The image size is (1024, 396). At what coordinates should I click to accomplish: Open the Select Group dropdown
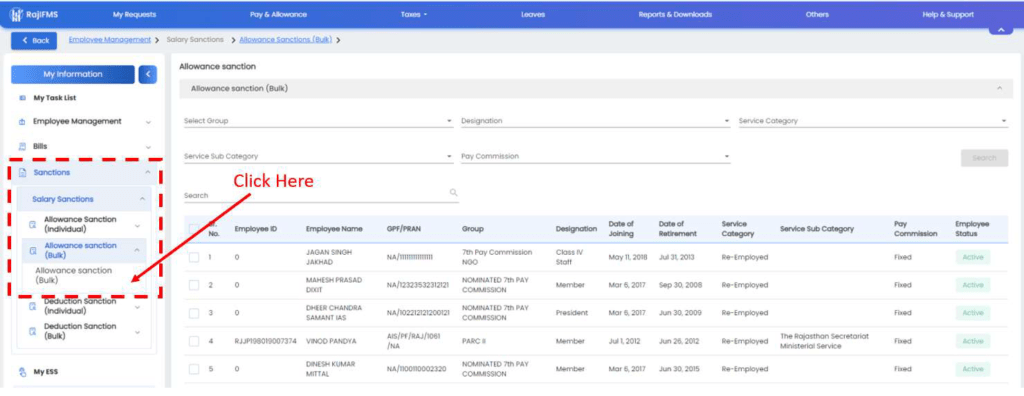point(318,121)
